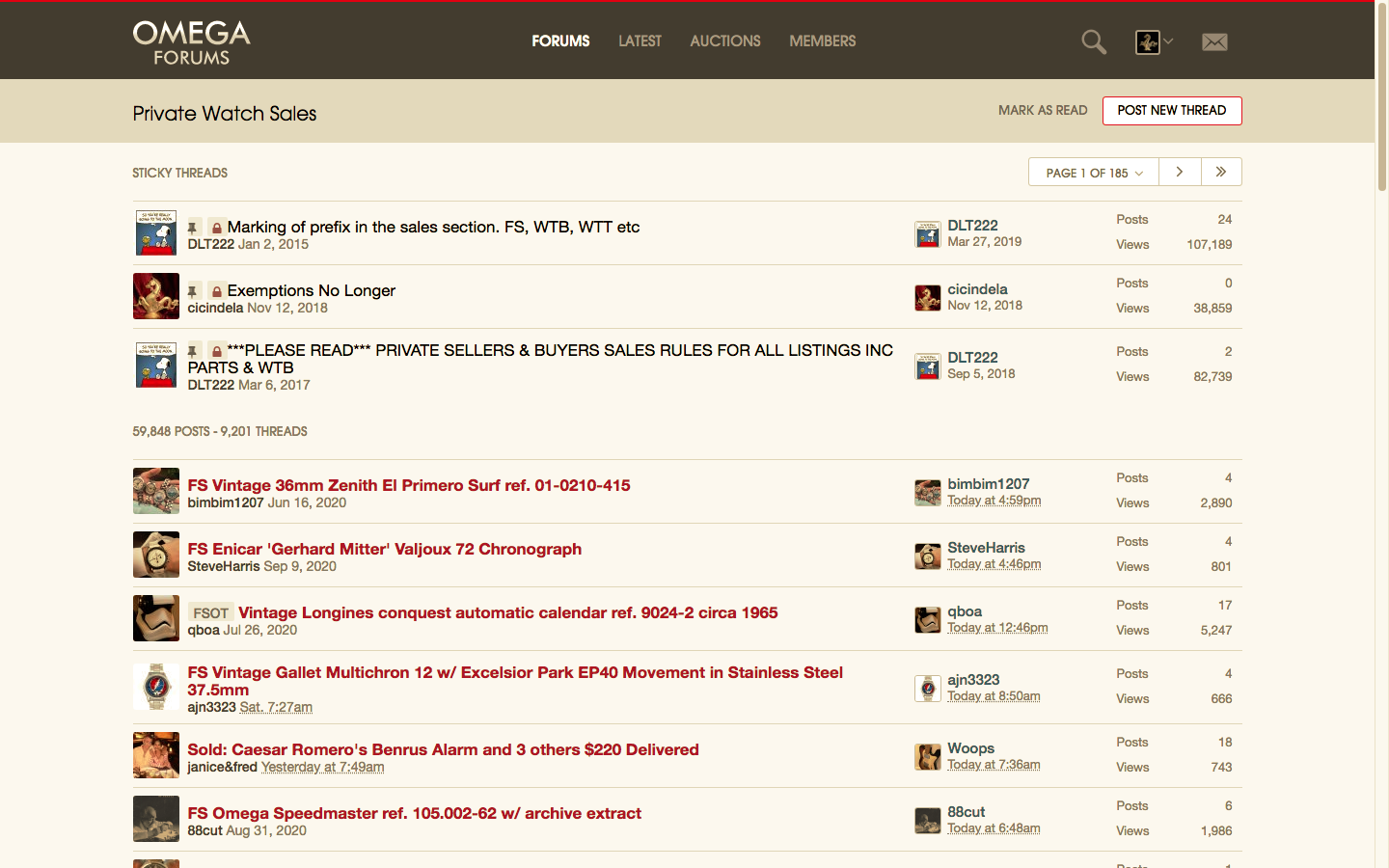Open the Latest nav tab

pyautogui.click(x=640, y=41)
